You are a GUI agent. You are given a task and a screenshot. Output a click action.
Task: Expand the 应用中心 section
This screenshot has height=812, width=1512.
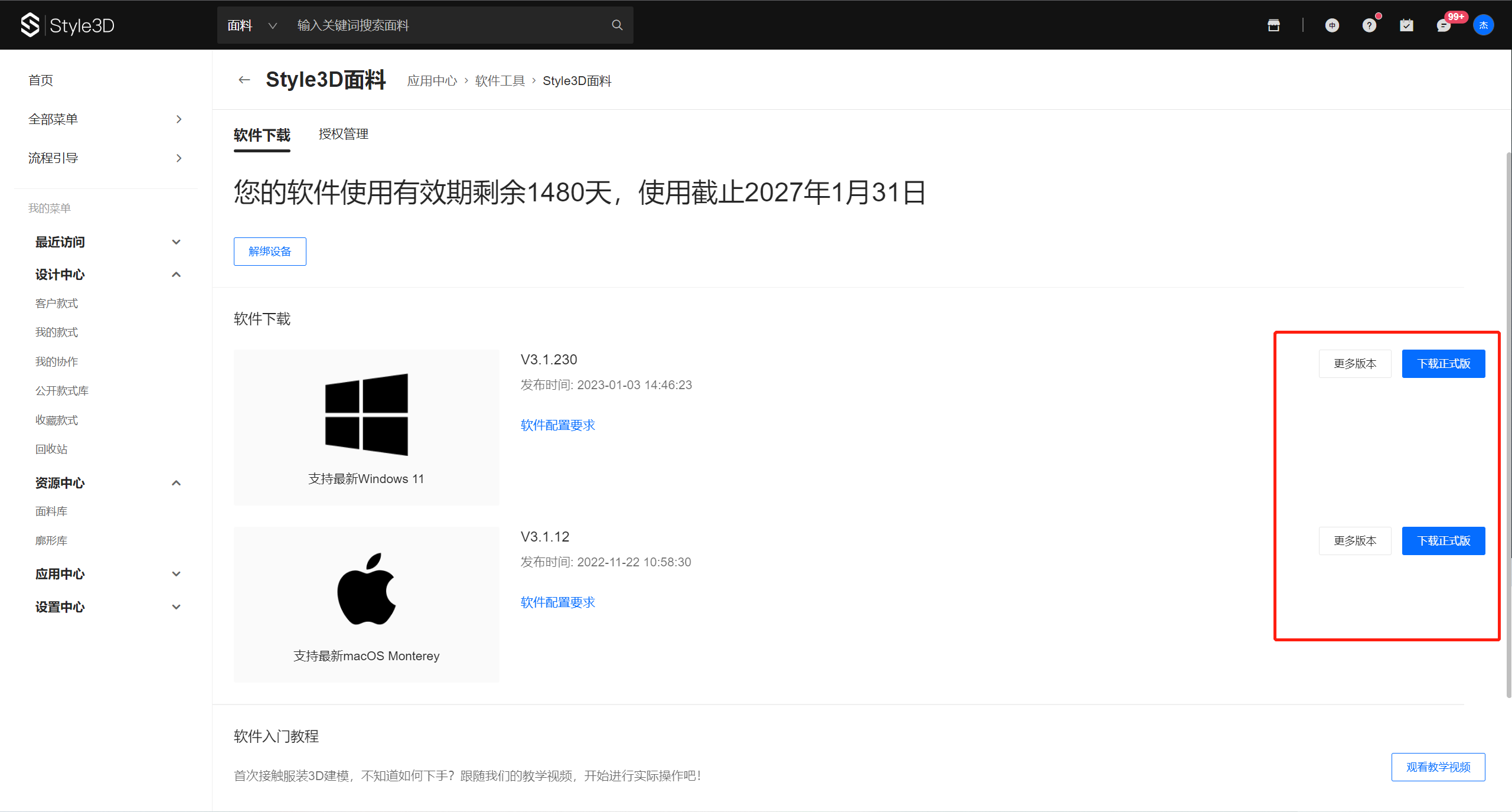coord(176,574)
